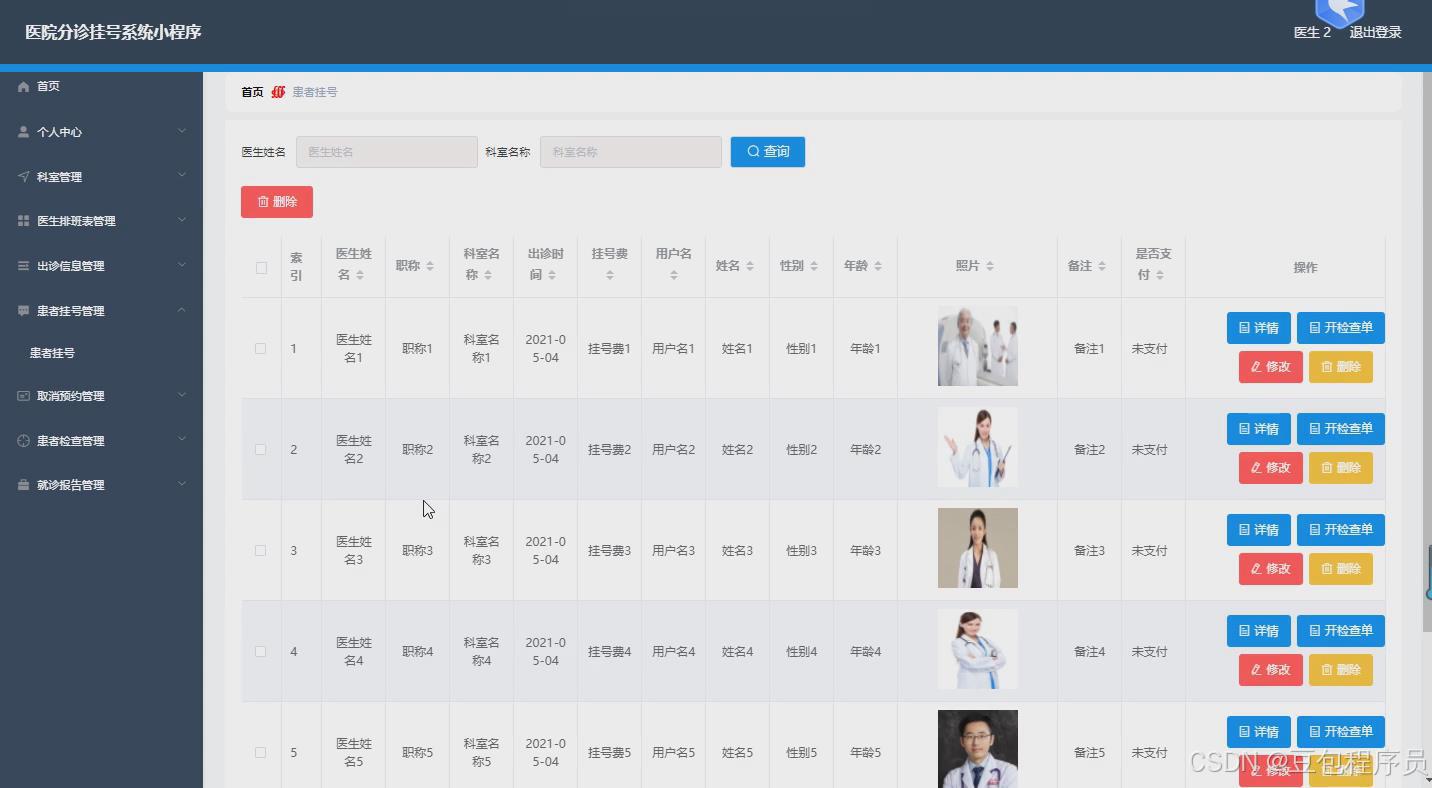
Task: Click the 医生排班表管理 grid icon
Action: pos(24,221)
